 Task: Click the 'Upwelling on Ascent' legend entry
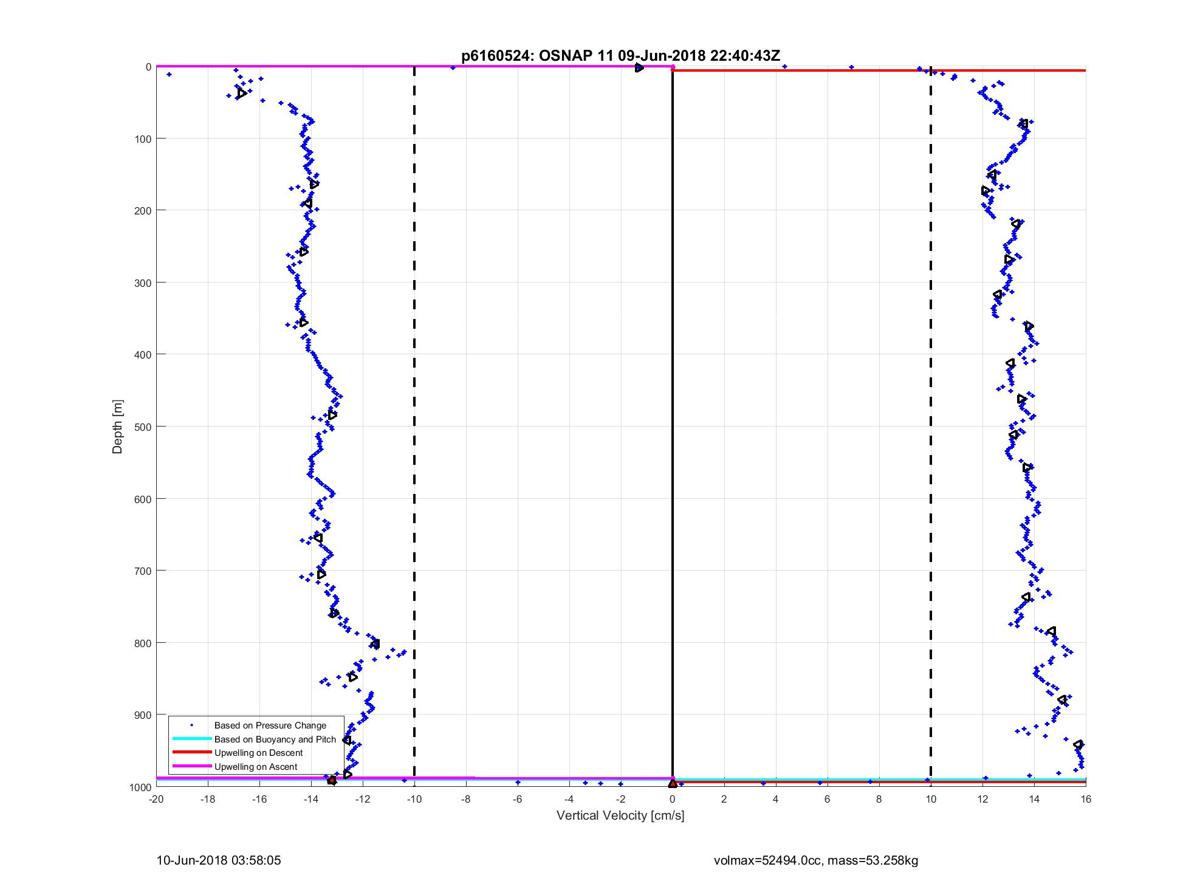256,766
